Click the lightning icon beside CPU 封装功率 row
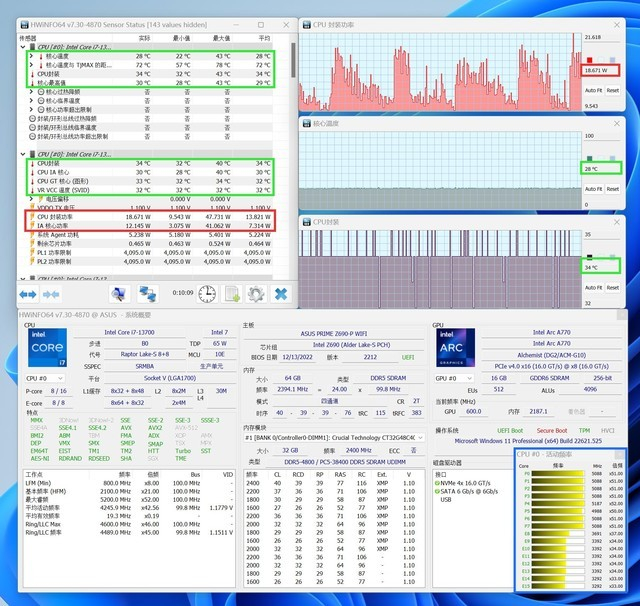The image size is (640, 606). [x=32, y=217]
